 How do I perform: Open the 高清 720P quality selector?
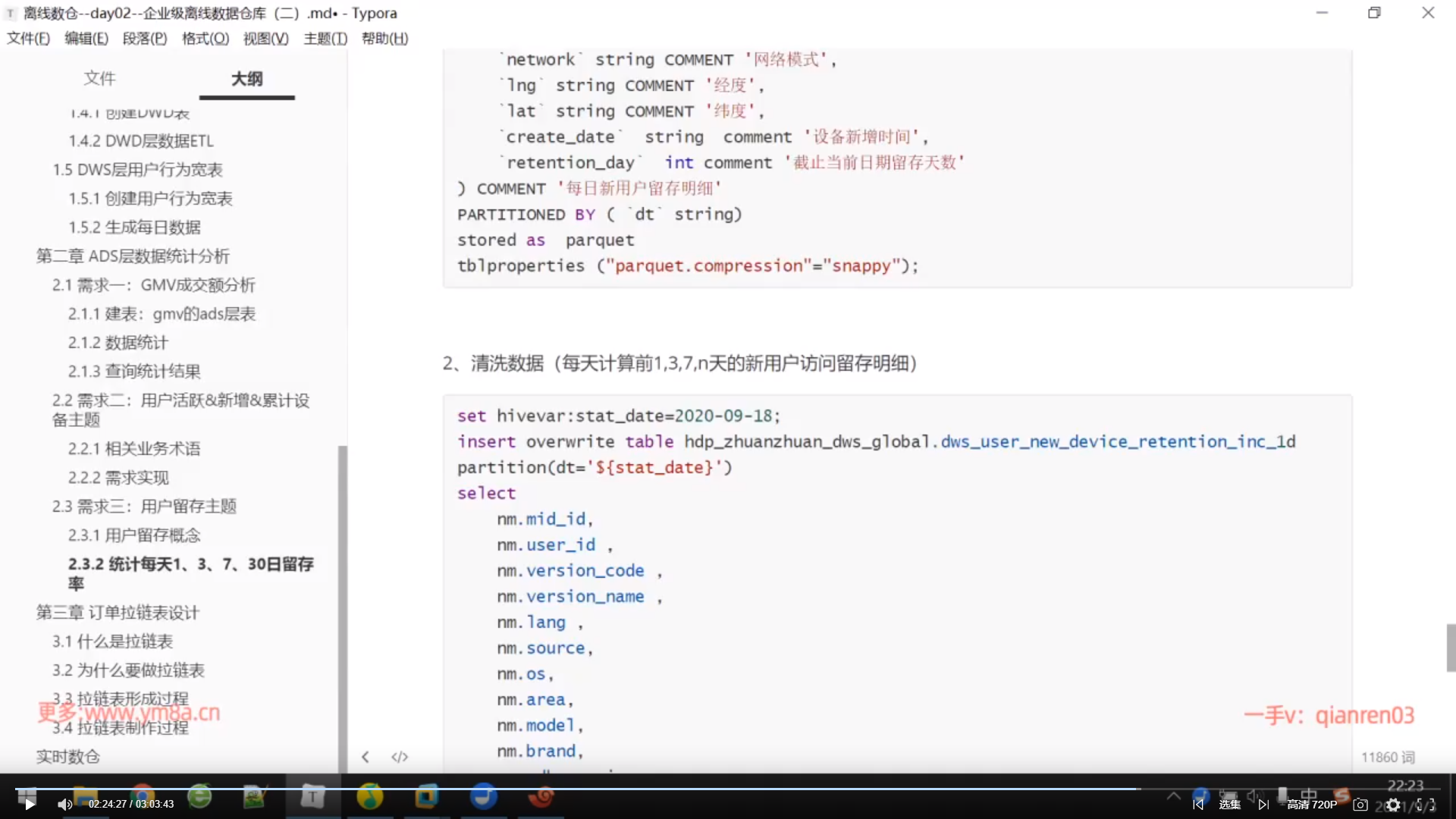pyautogui.click(x=1312, y=805)
